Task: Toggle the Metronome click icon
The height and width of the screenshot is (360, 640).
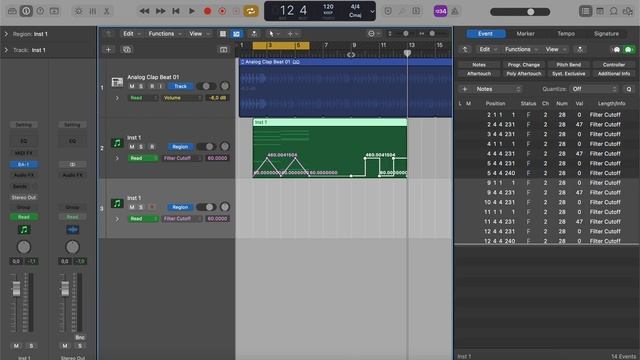Action: (x=455, y=11)
